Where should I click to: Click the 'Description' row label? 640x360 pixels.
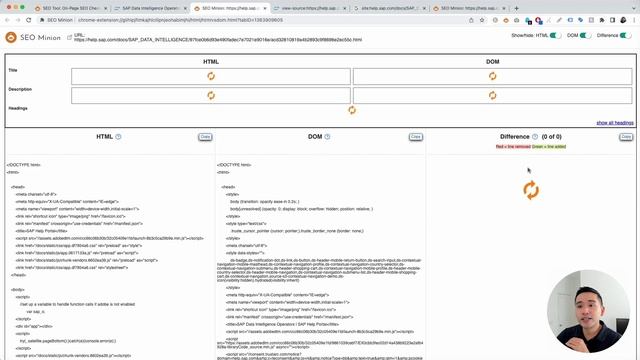(20, 89)
